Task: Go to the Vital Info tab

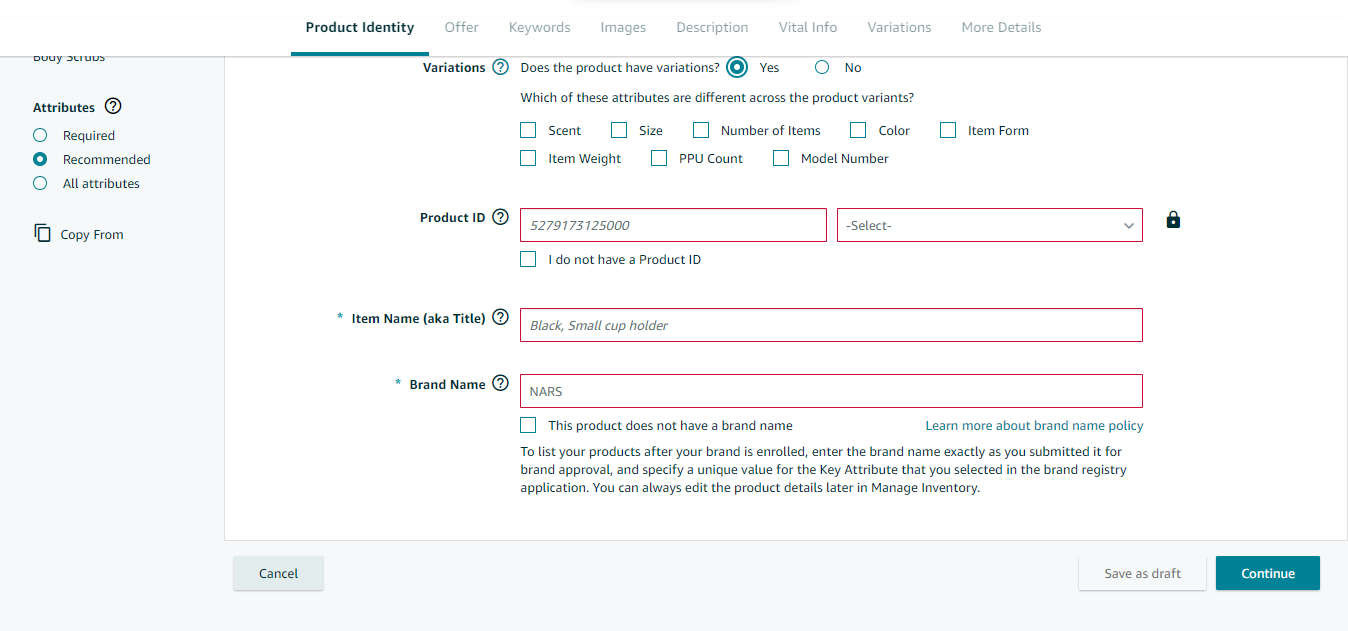Action: point(808,27)
